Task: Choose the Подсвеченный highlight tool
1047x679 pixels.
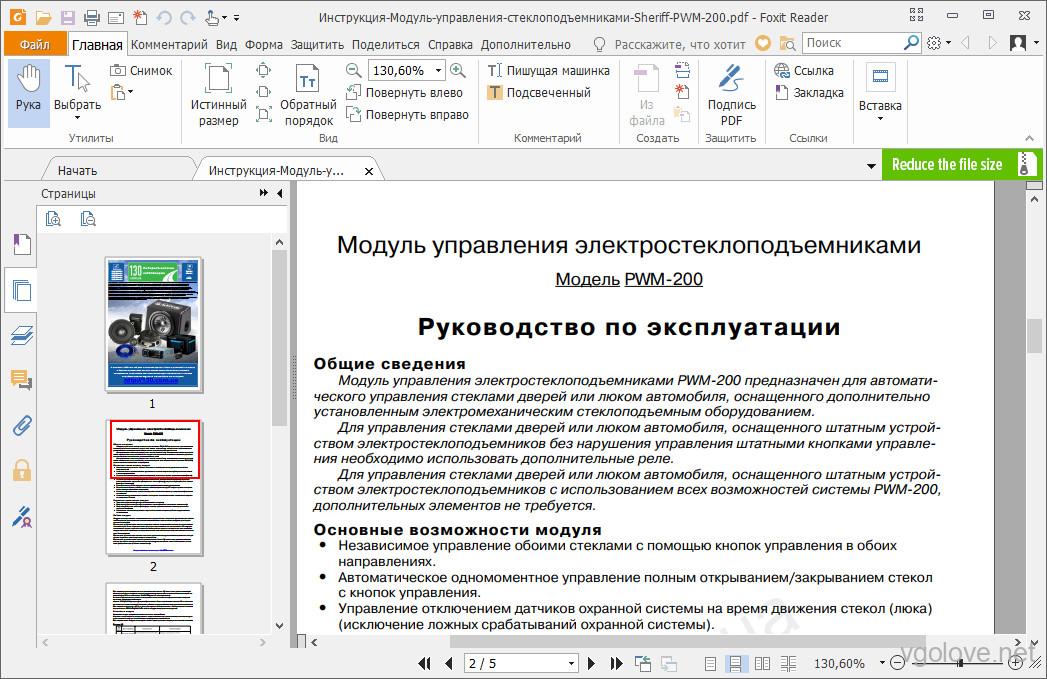Action: point(539,92)
